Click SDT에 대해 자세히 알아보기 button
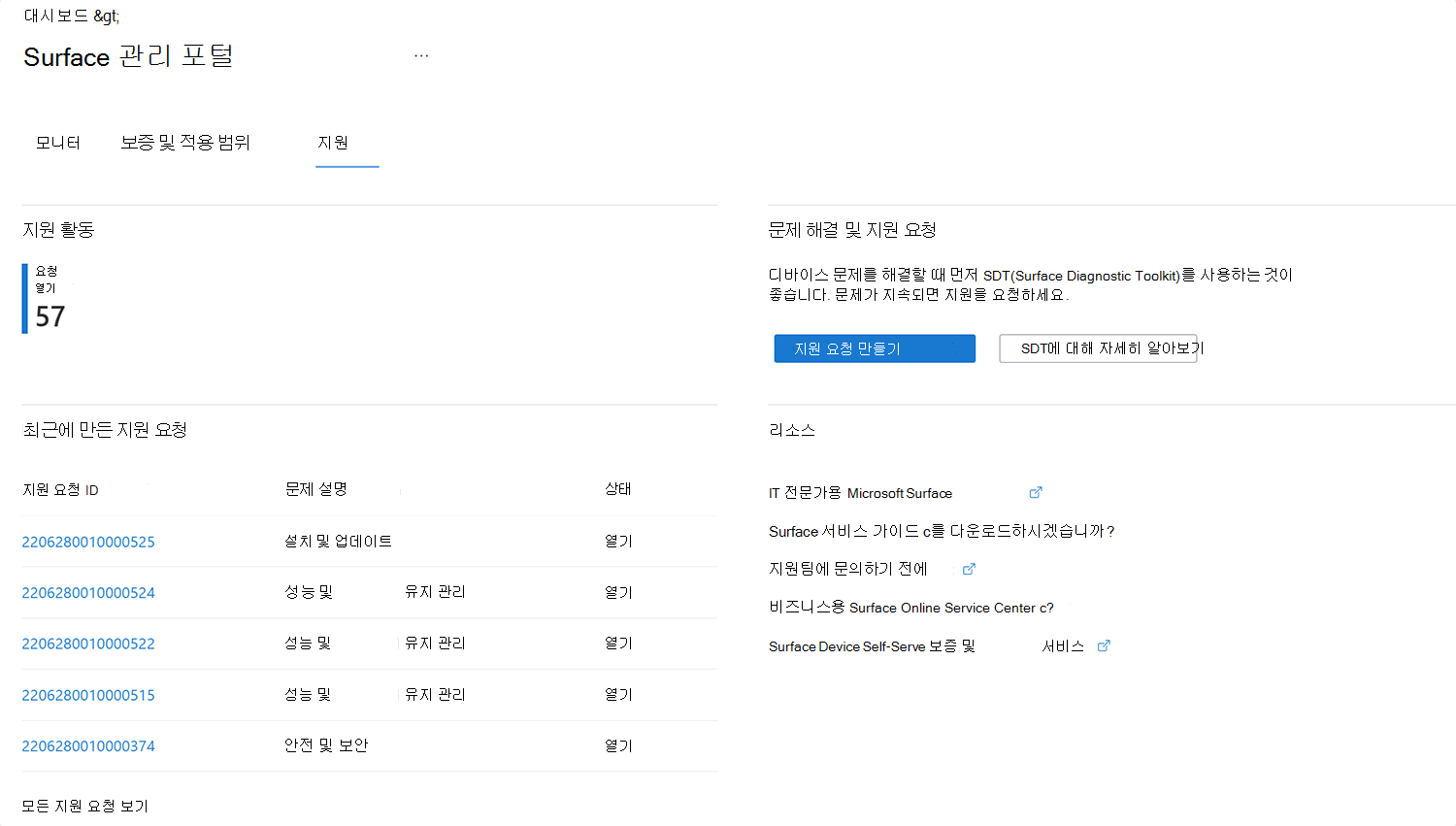 pos(1098,348)
